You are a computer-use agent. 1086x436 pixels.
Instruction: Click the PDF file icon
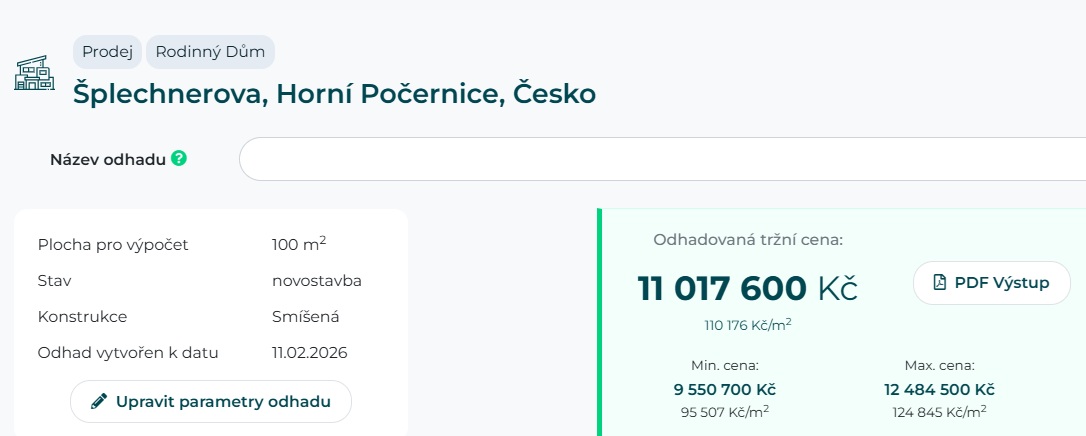pos(939,283)
